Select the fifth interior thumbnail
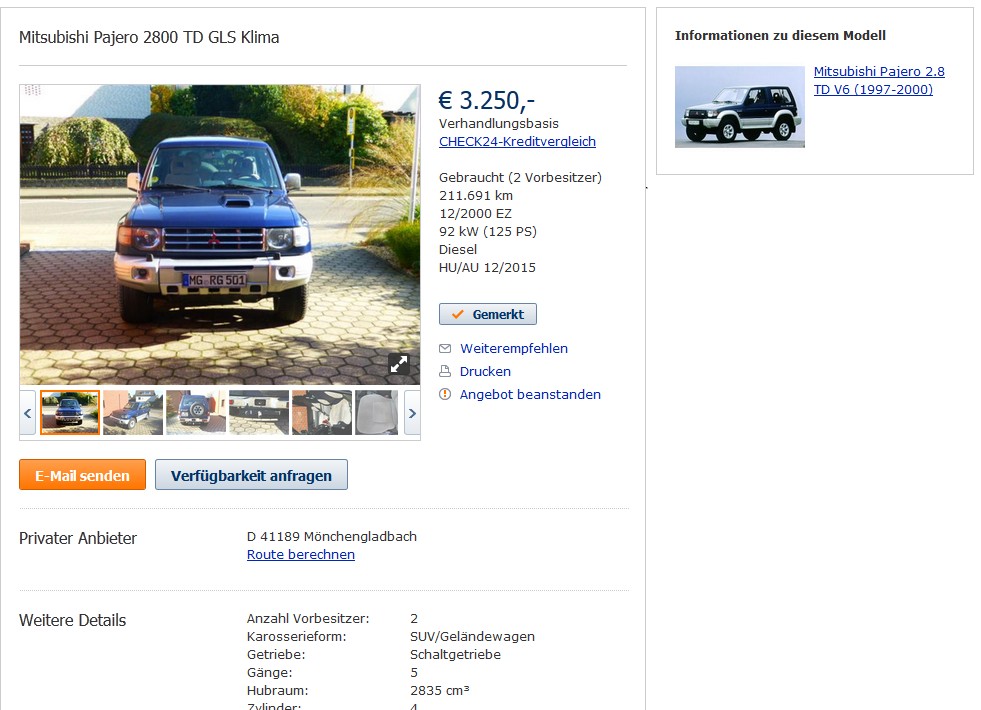Screen dimensions: 981x710 click(x=322, y=413)
